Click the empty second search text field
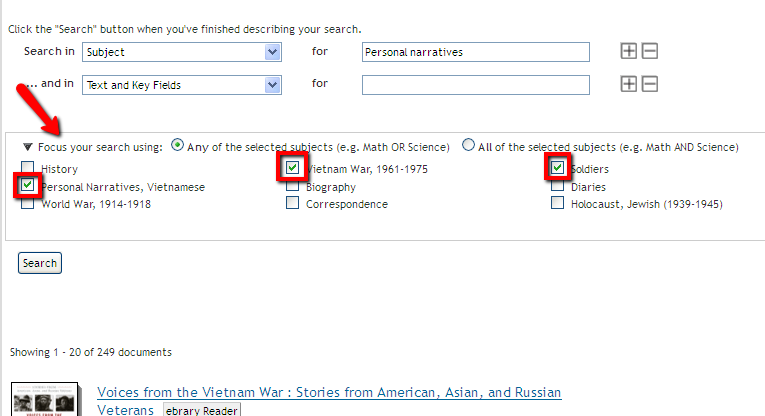Screen dimensions: 765x416 [x=476, y=85]
